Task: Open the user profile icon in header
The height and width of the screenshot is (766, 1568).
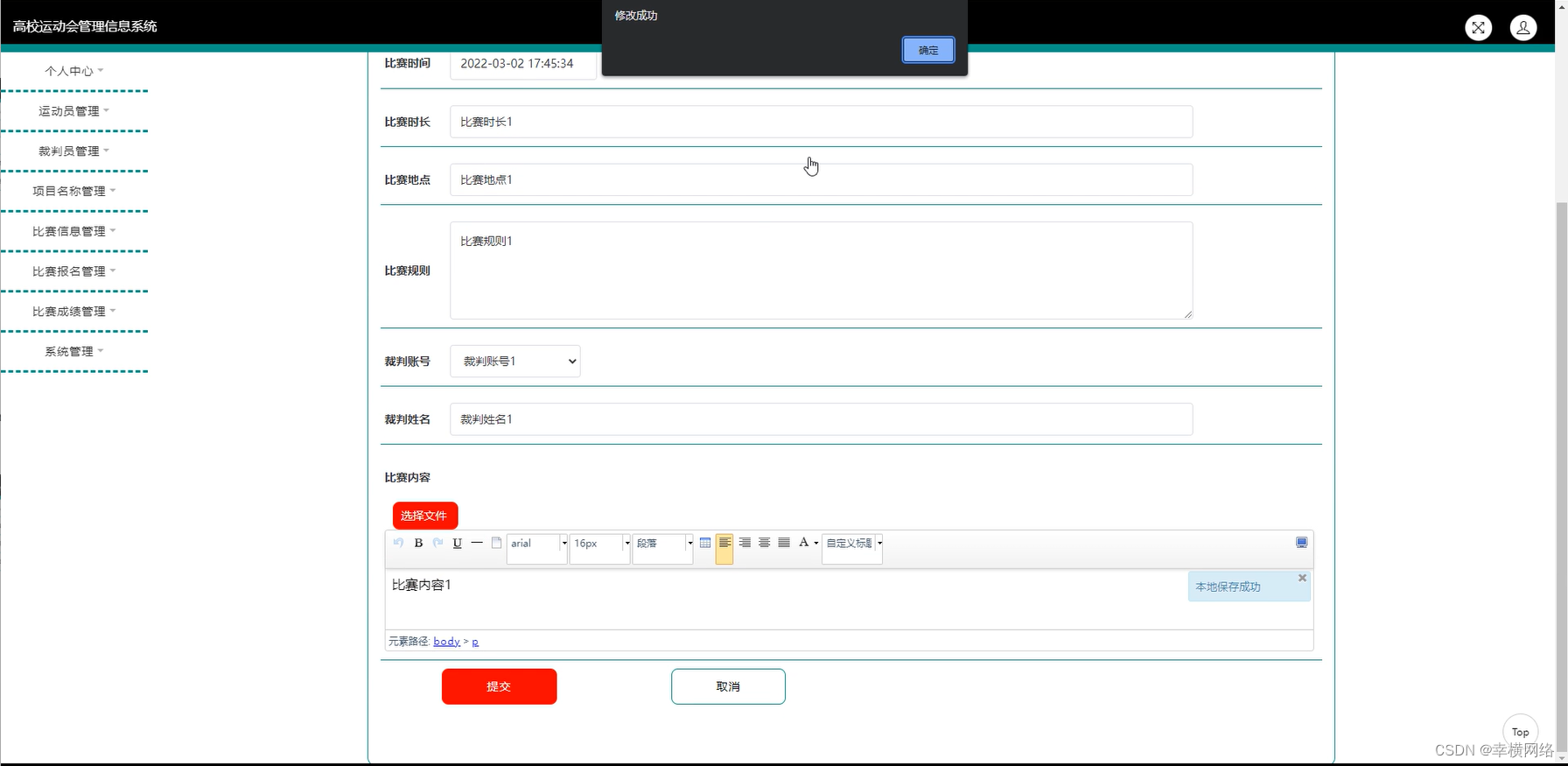Action: point(1522,27)
